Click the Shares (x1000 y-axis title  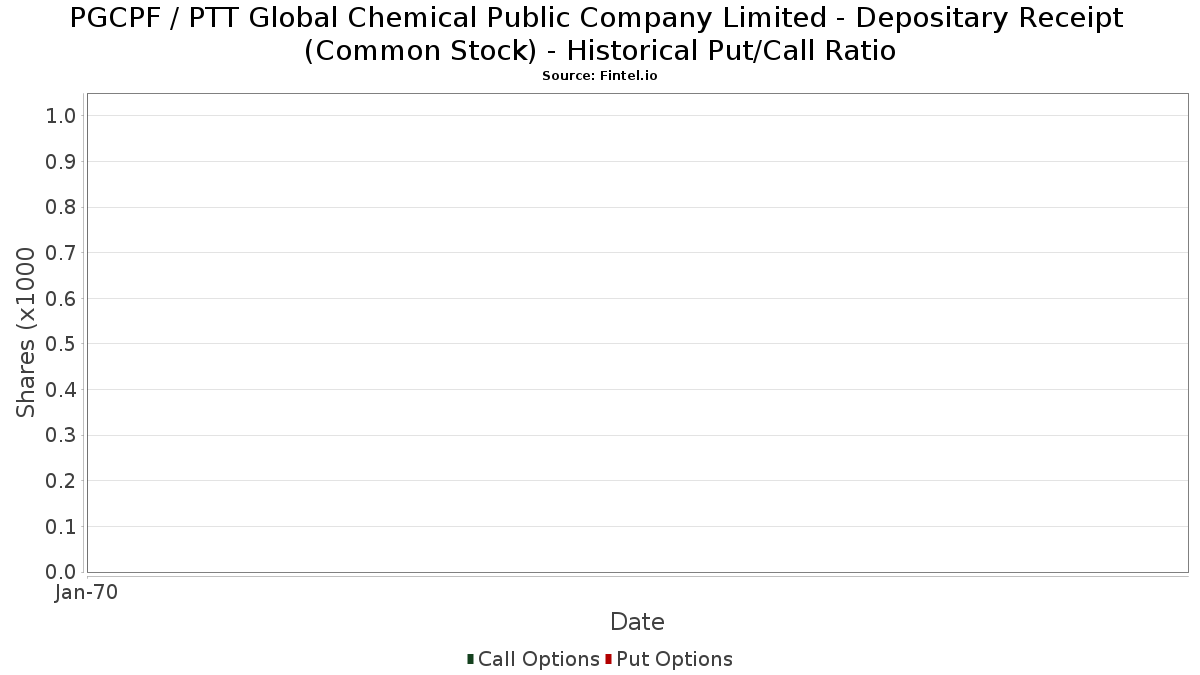26,333
